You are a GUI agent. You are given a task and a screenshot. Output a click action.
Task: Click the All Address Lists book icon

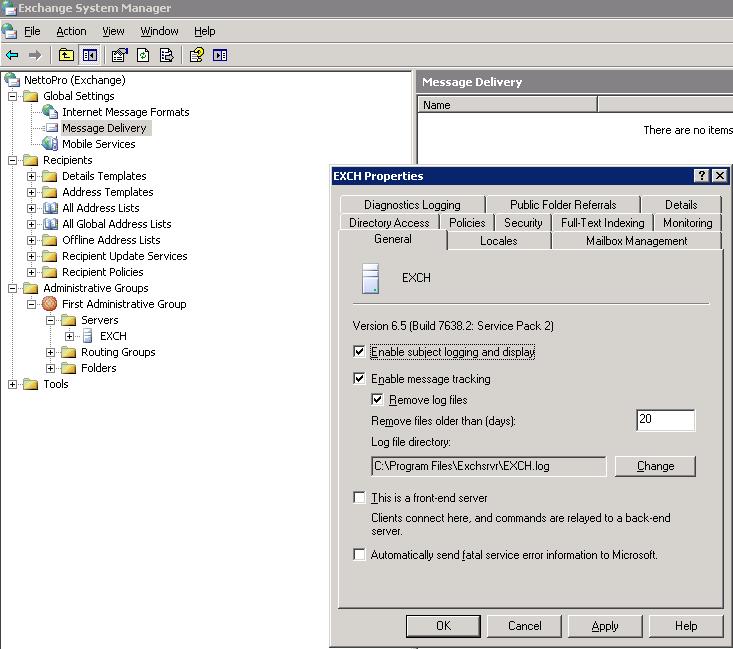(x=50, y=208)
